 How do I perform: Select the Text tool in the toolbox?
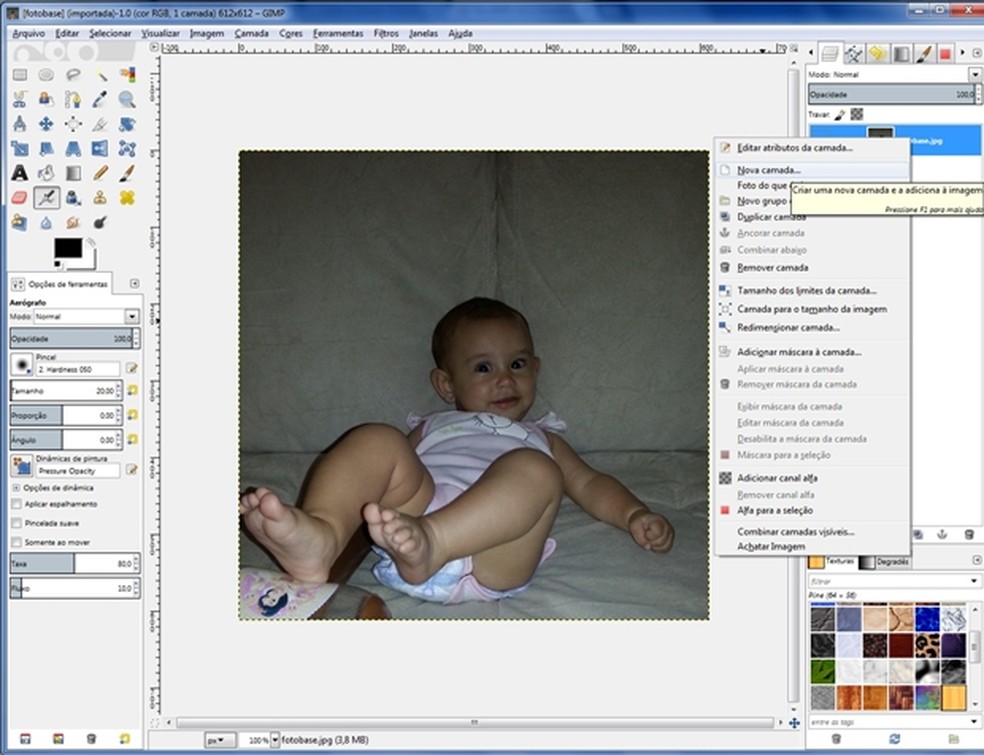point(19,173)
